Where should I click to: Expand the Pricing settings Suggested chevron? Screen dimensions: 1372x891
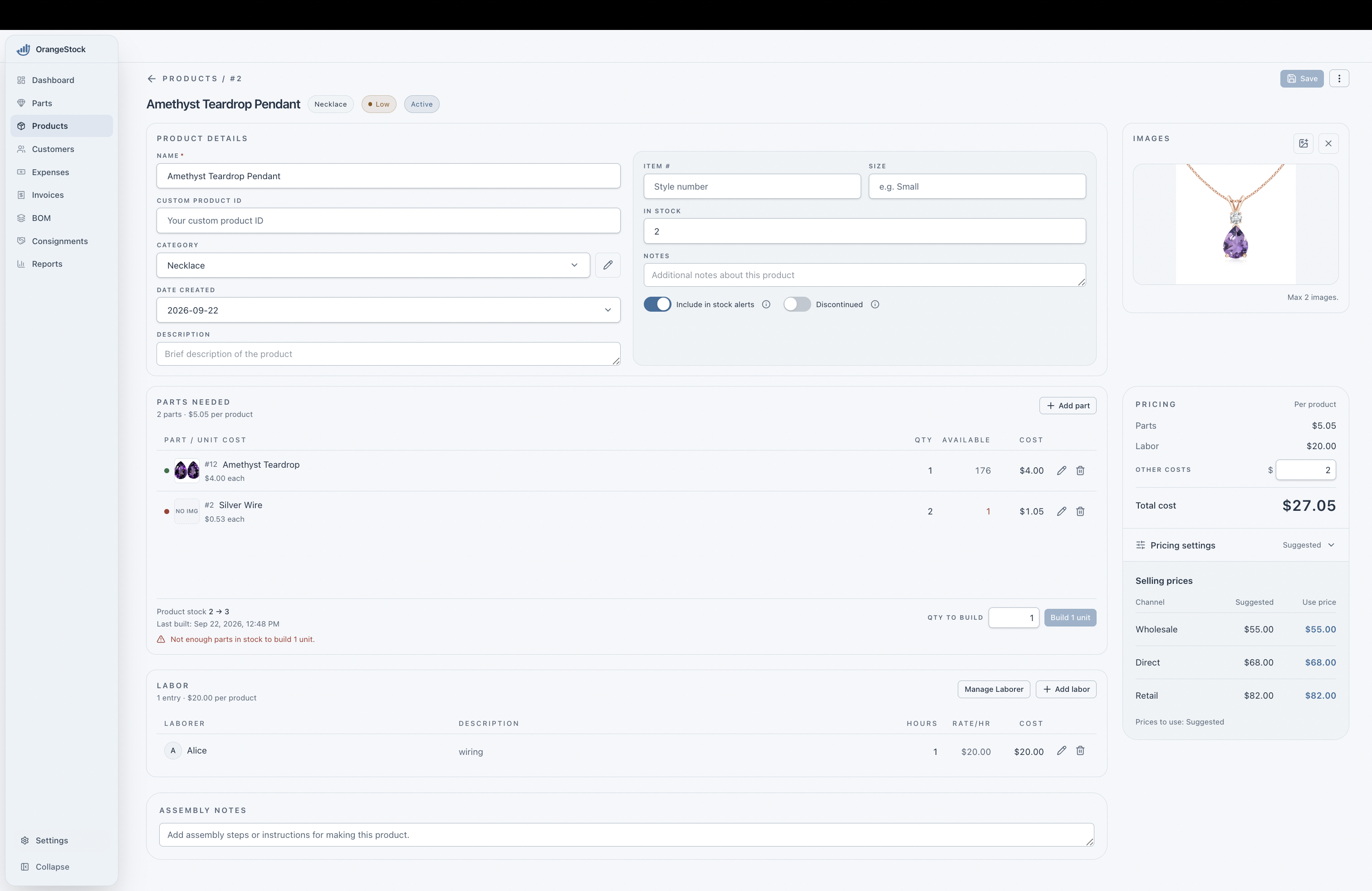pos(1331,545)
